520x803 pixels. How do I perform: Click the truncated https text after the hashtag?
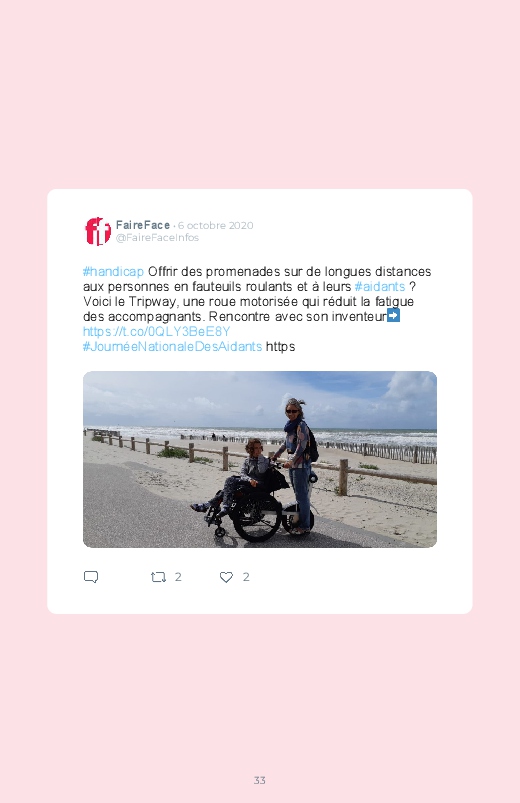pyautogui.click(x=280, y=347)
